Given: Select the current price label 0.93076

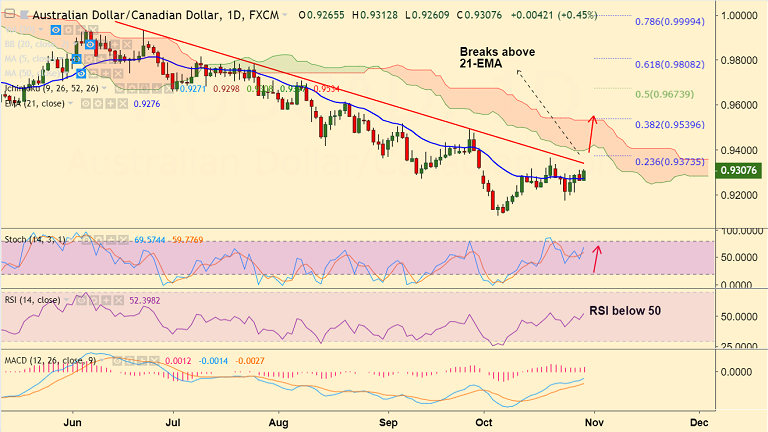Looking at the screenshot, I should point(740,170).
